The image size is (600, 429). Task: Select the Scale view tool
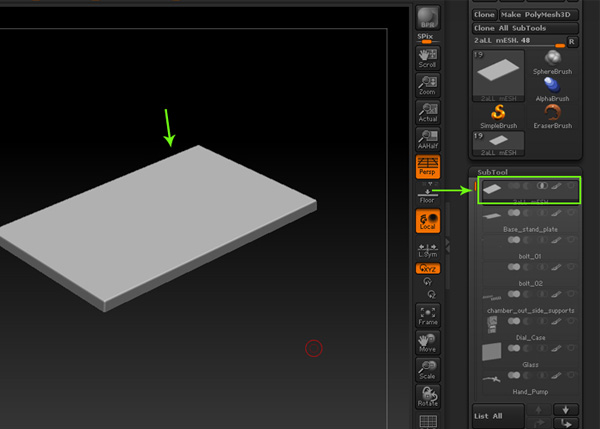tap(428, 371)
